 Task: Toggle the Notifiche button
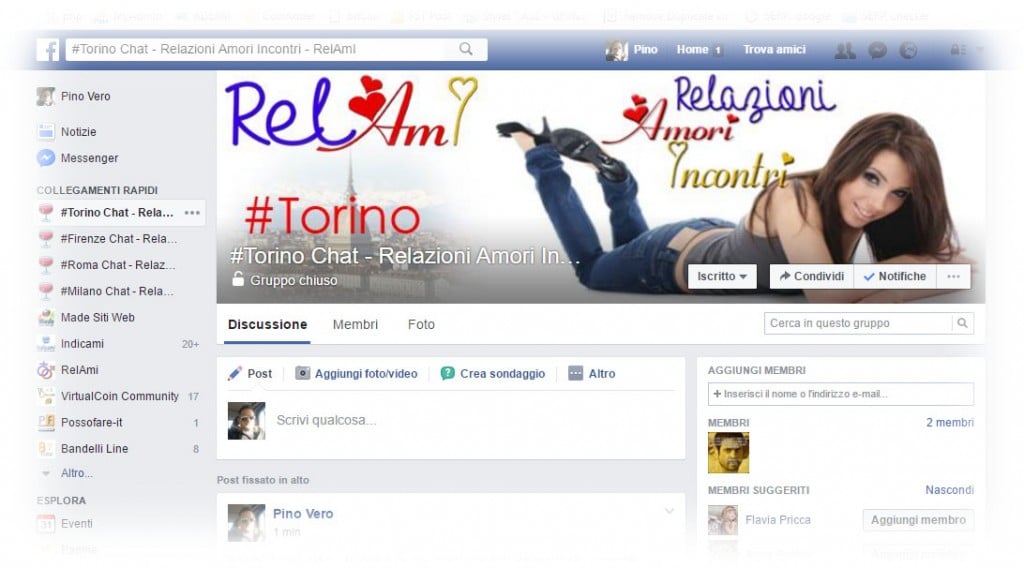click(x=895, y=276)
